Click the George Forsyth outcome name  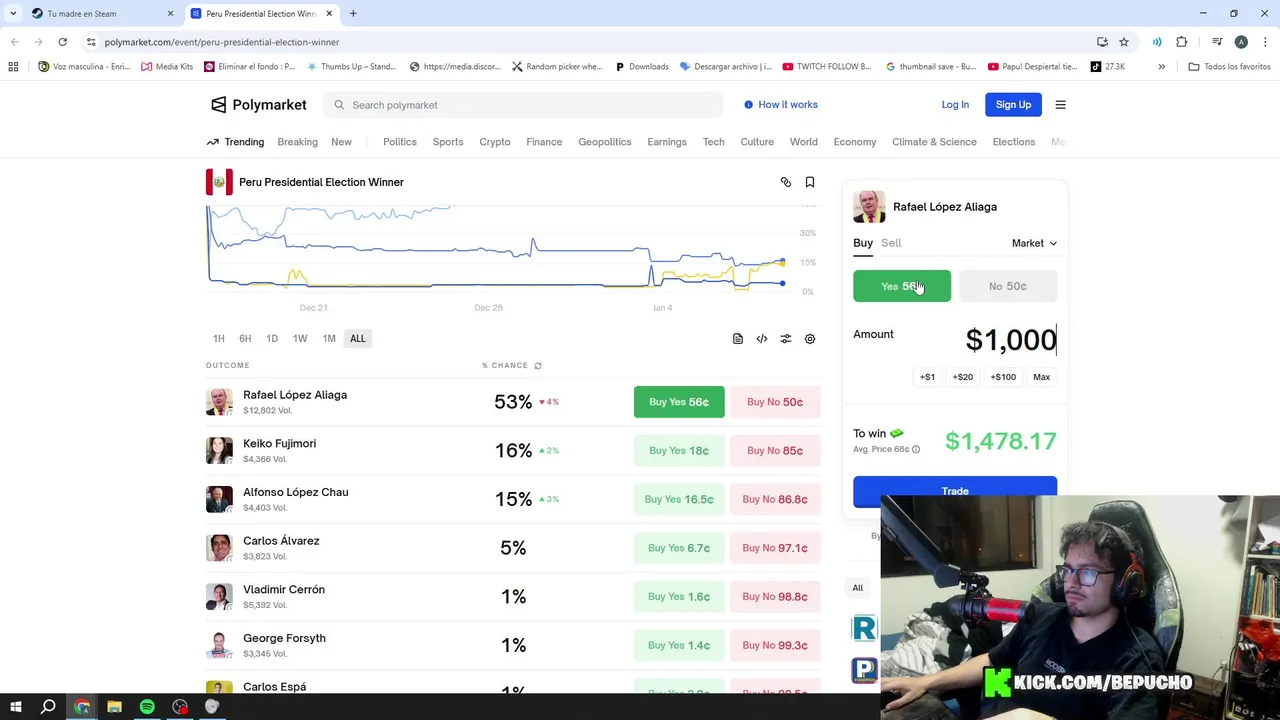click(284, 638)
